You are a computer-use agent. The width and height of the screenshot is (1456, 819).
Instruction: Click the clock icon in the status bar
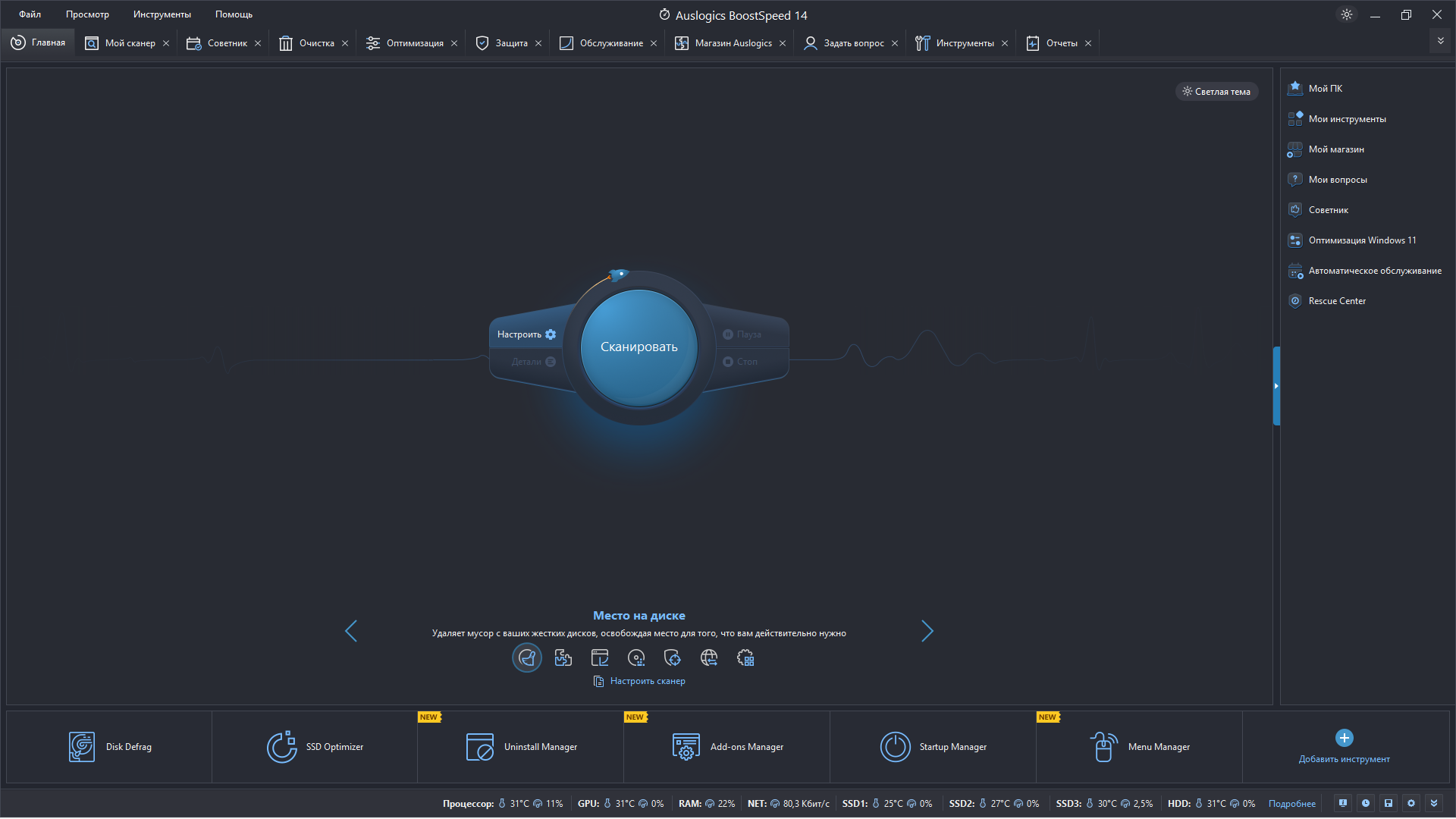[1366, 803]
